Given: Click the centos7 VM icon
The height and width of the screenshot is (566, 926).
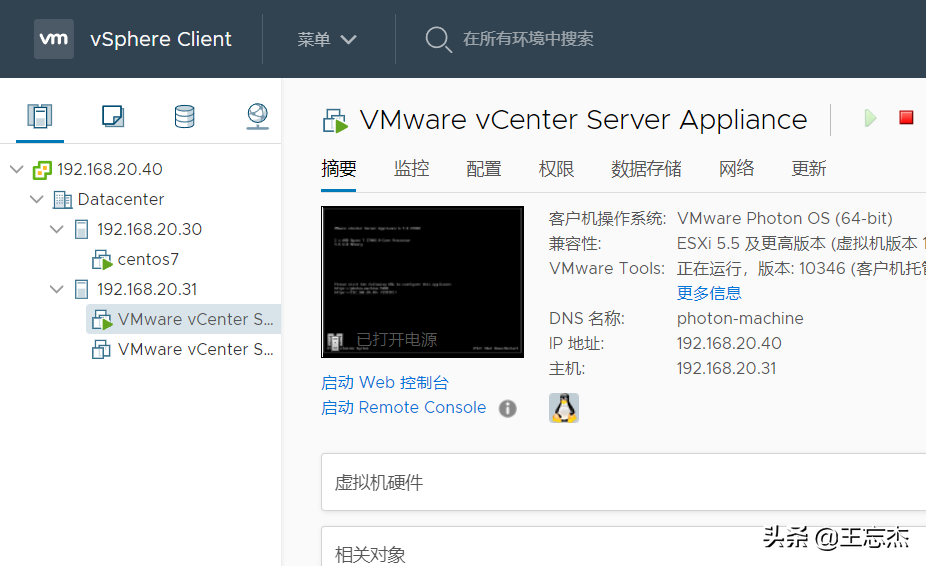Looking at the screenshot, I should [102, 260].
